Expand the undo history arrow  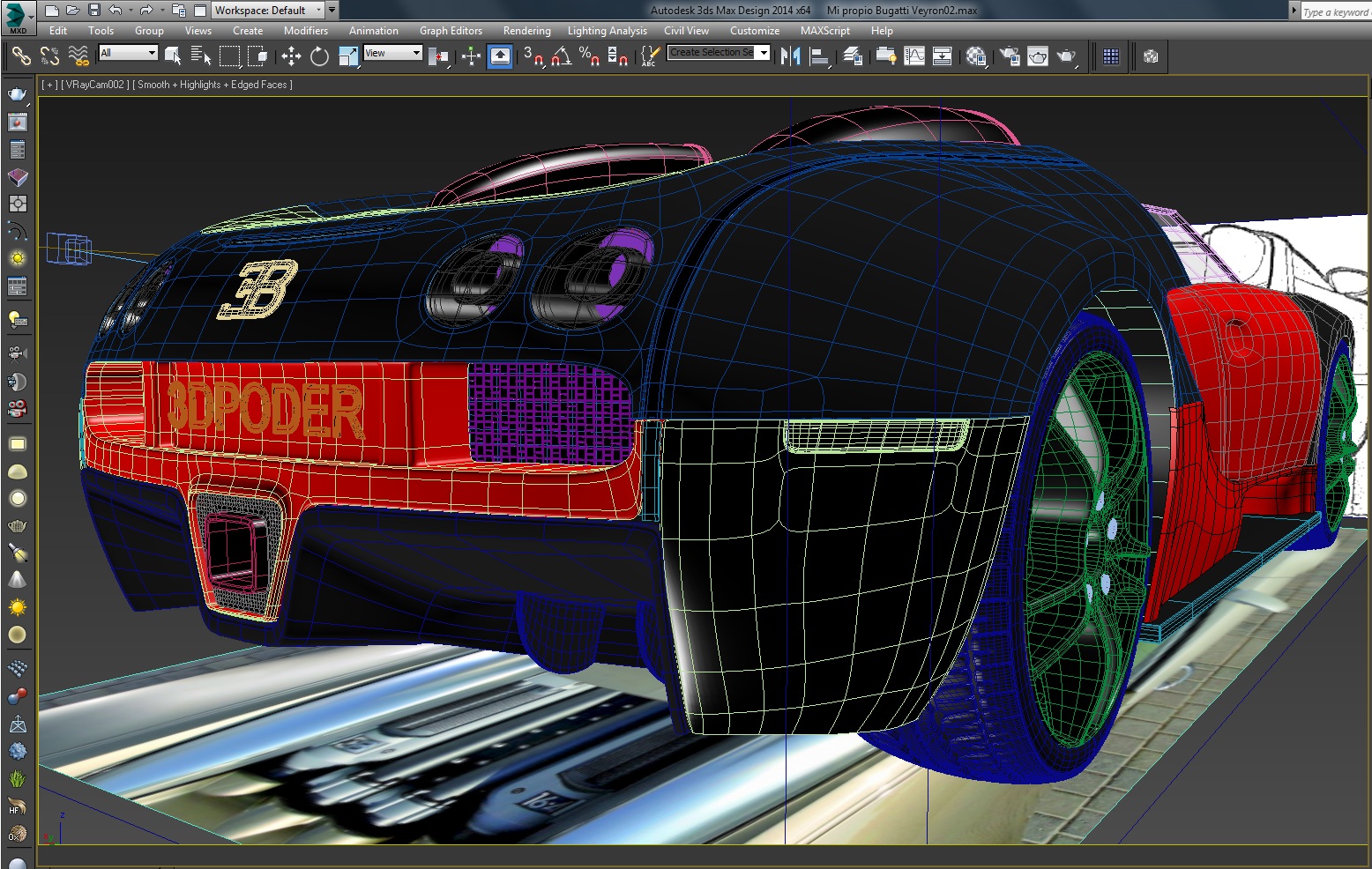[130, 11]
